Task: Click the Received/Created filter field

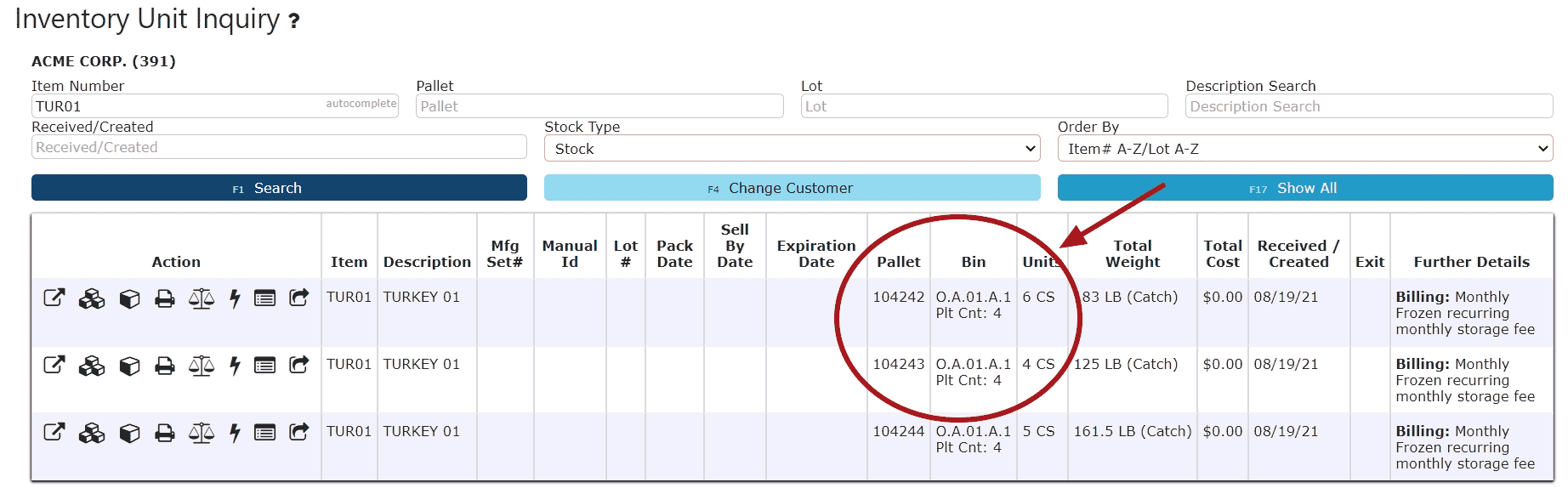Action: pos(279,147)
